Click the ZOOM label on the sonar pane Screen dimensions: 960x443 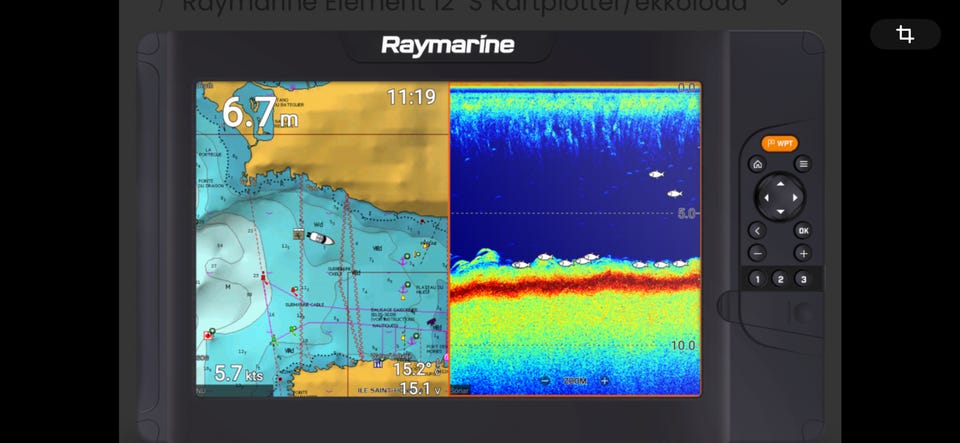[x=575, y=381]
